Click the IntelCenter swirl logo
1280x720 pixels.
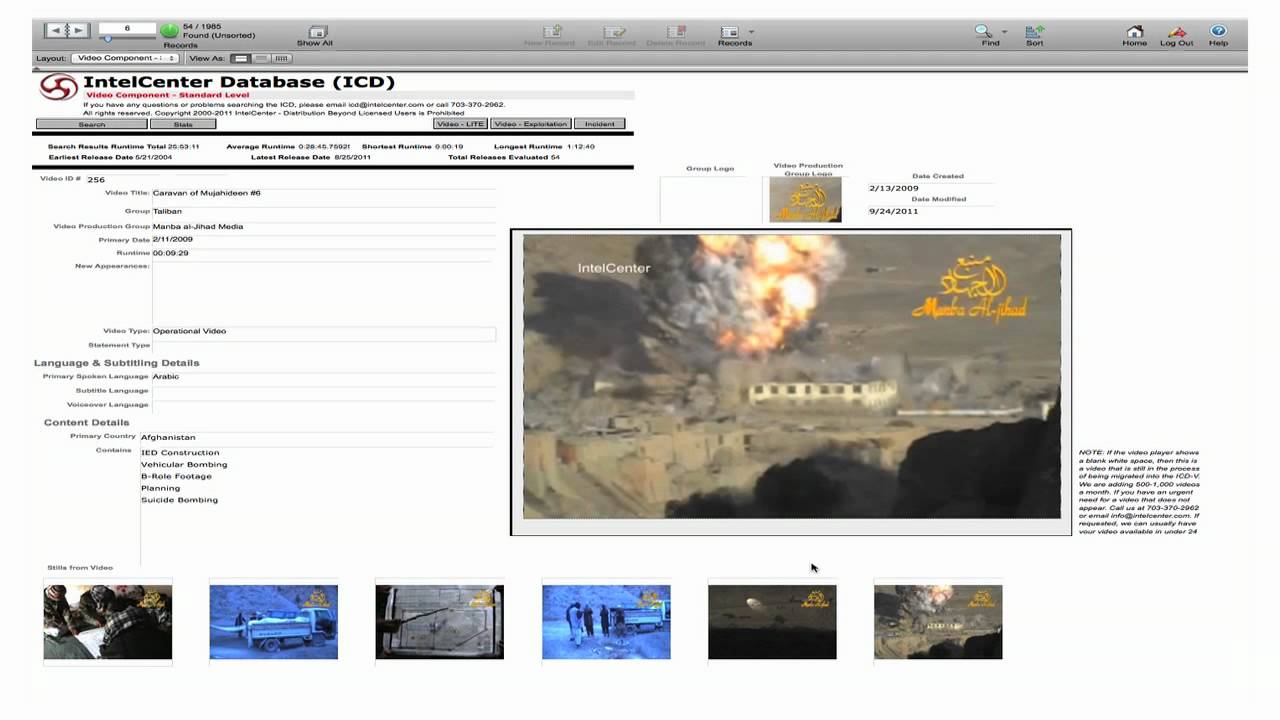58,87
